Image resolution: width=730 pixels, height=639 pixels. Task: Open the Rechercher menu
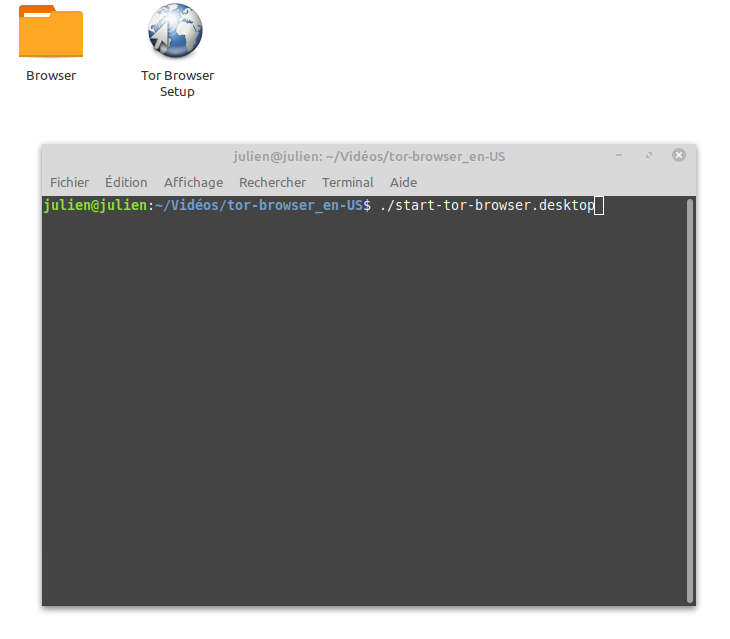(x=272, y=182)
